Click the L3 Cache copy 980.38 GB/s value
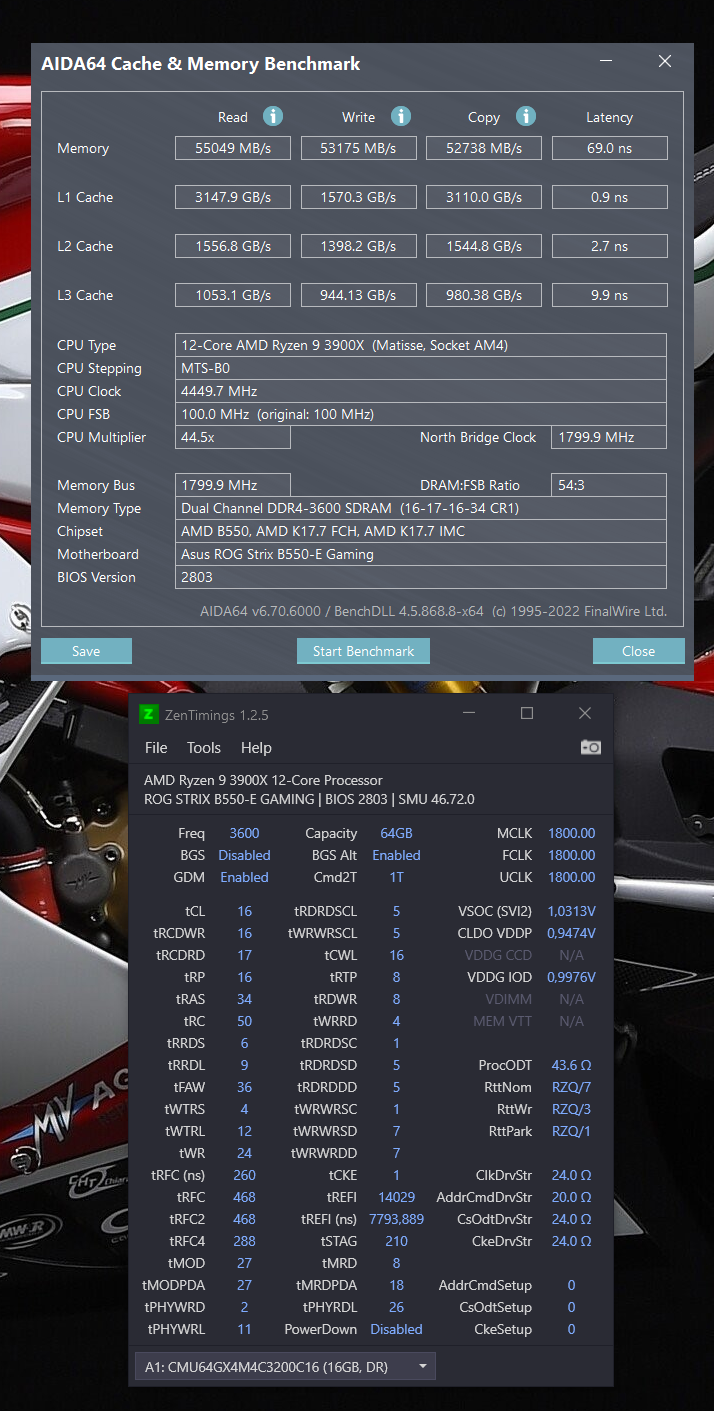The height and width of the screenshot is (1411, 714). [484, 295]
